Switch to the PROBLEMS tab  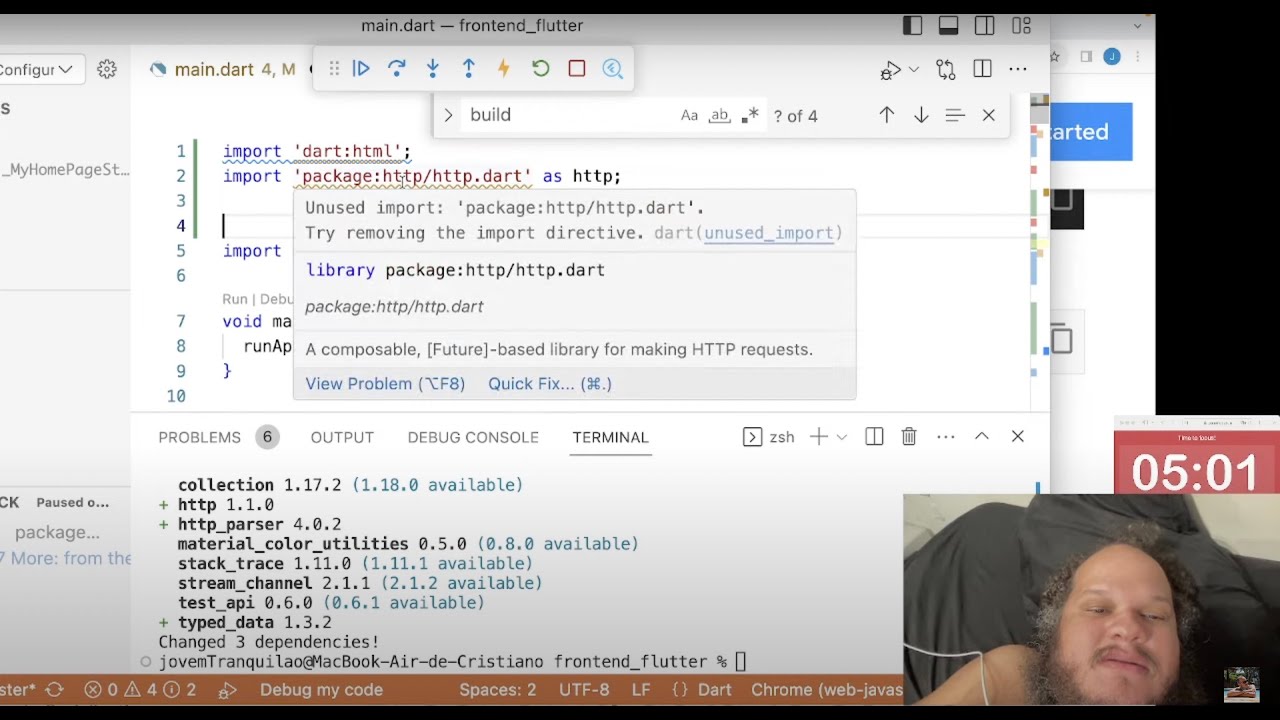coord(199,437)
